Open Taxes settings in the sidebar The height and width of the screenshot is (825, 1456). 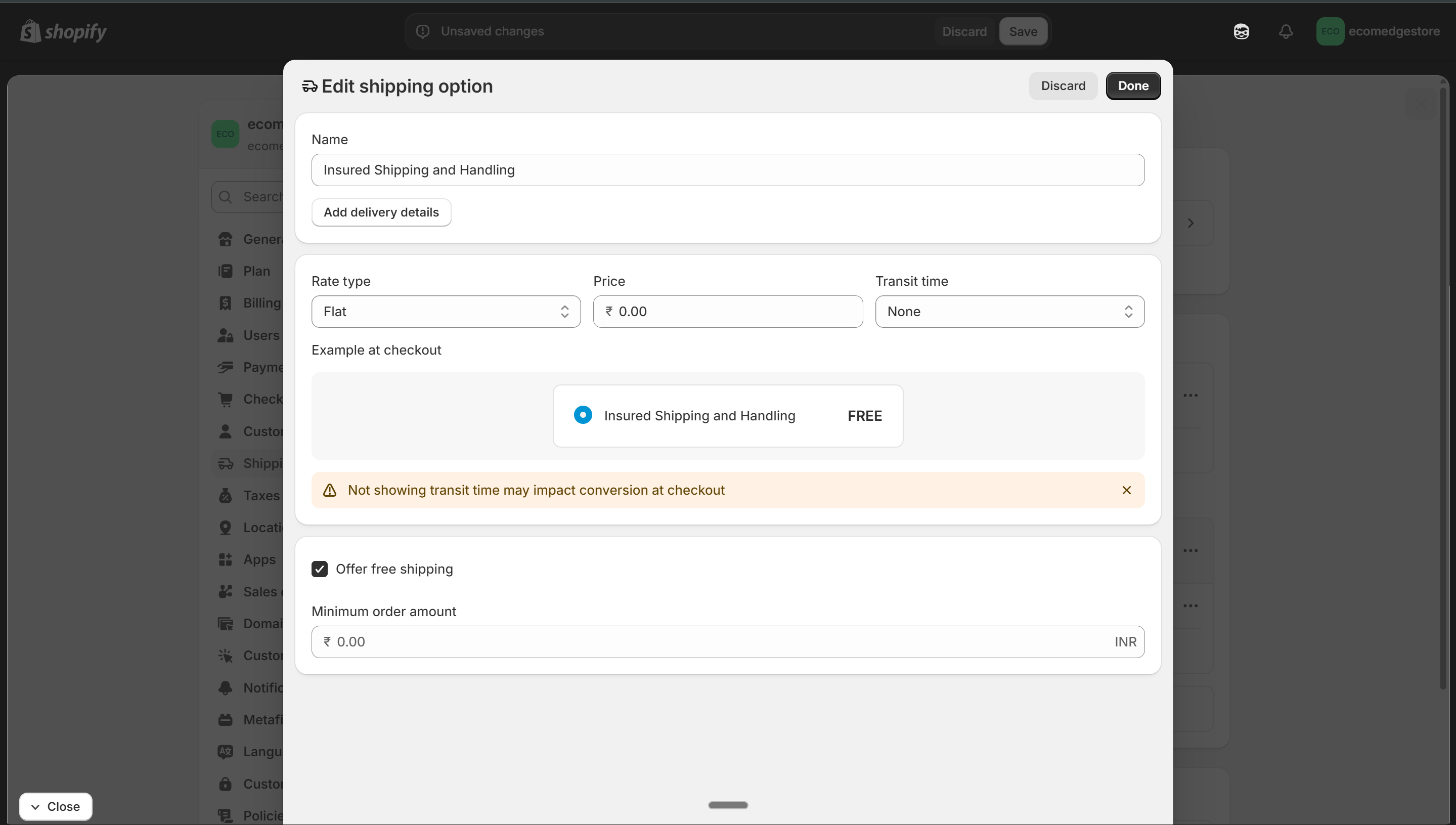226,495
